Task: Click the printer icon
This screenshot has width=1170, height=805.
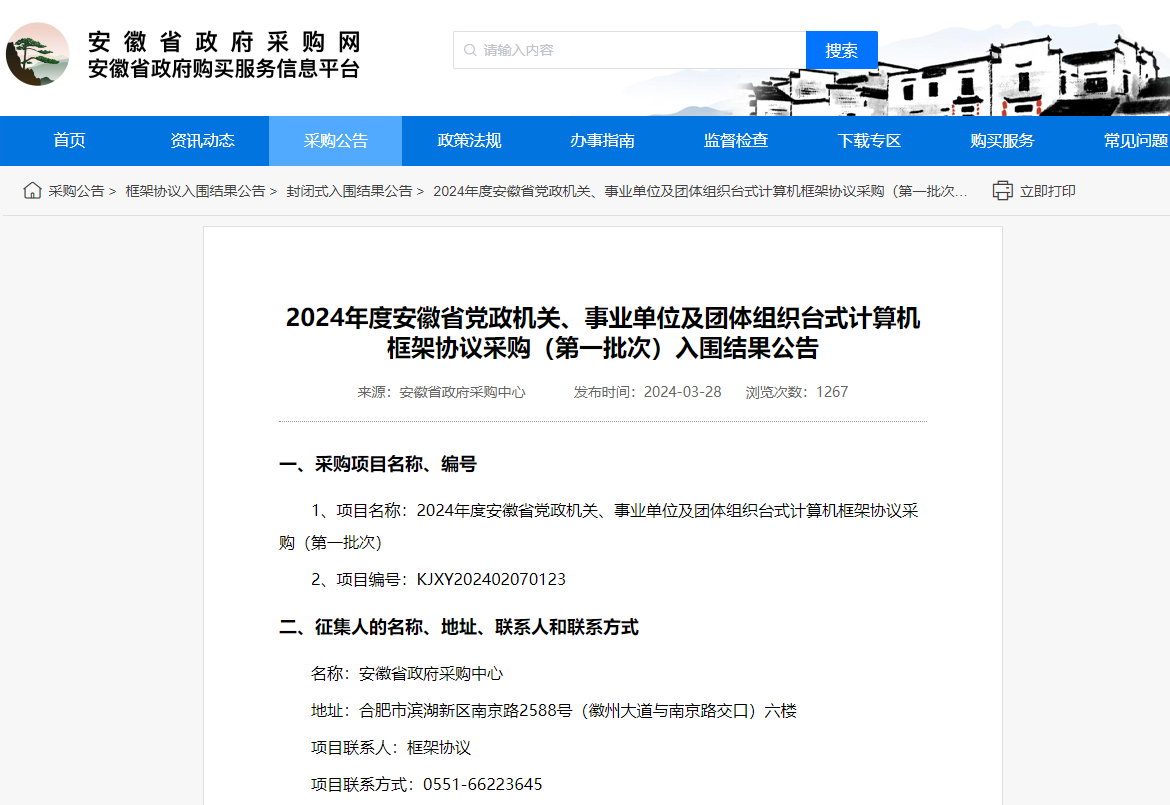Action: pos(1002,191)
